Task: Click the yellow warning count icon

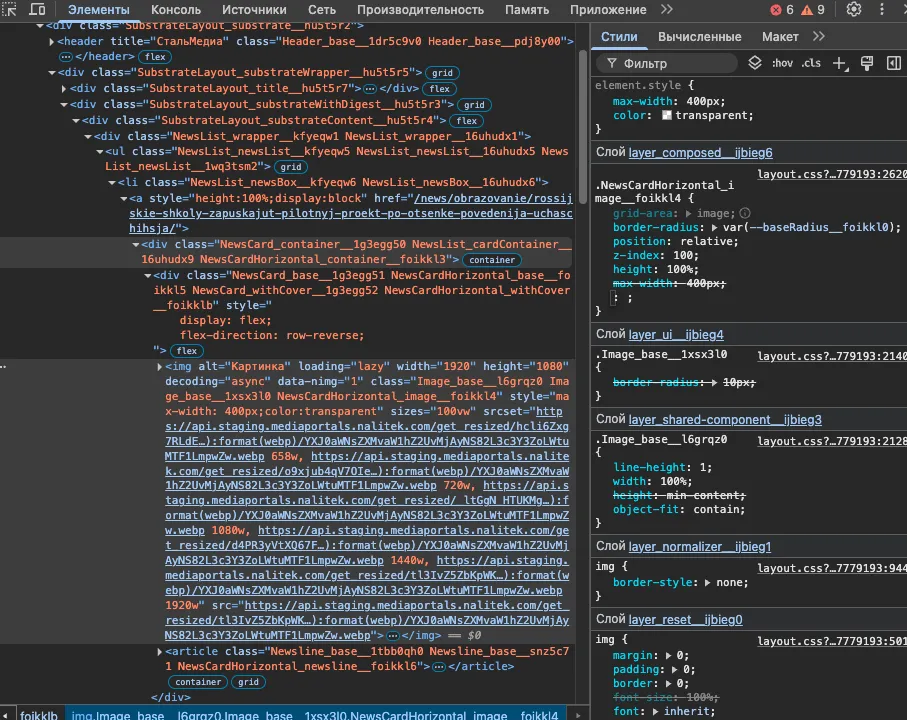Action: click(x=807, y=10)
